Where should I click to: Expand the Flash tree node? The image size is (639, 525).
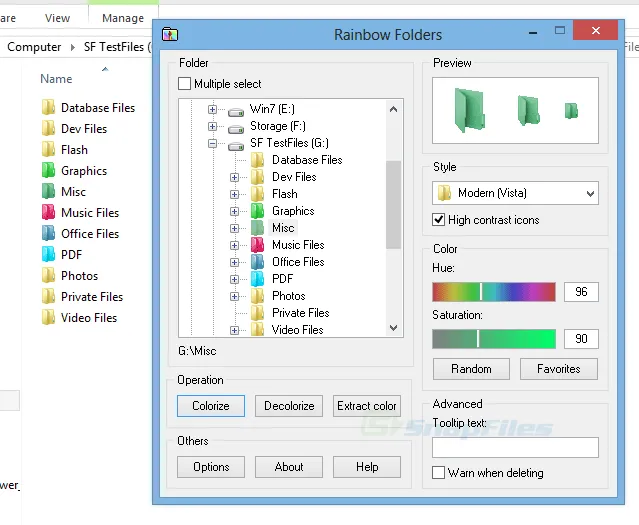pos(234,194)
